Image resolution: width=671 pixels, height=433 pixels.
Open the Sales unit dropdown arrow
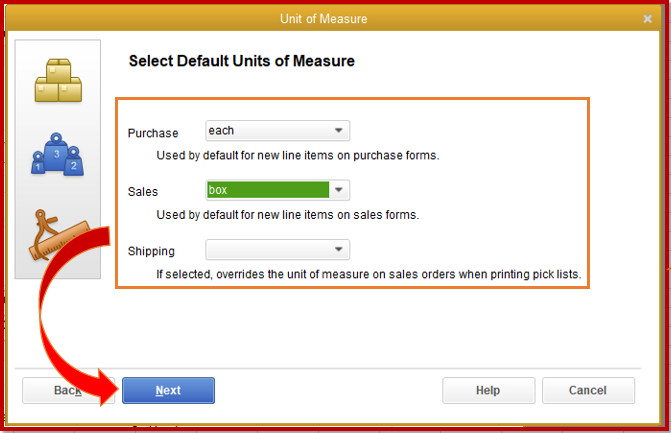[340, 190]
